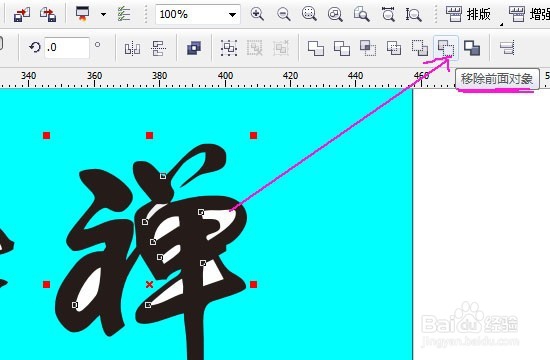Click the top-left red selection handle
The width and height of the screenshot is (550, 360).
[46, 135]
